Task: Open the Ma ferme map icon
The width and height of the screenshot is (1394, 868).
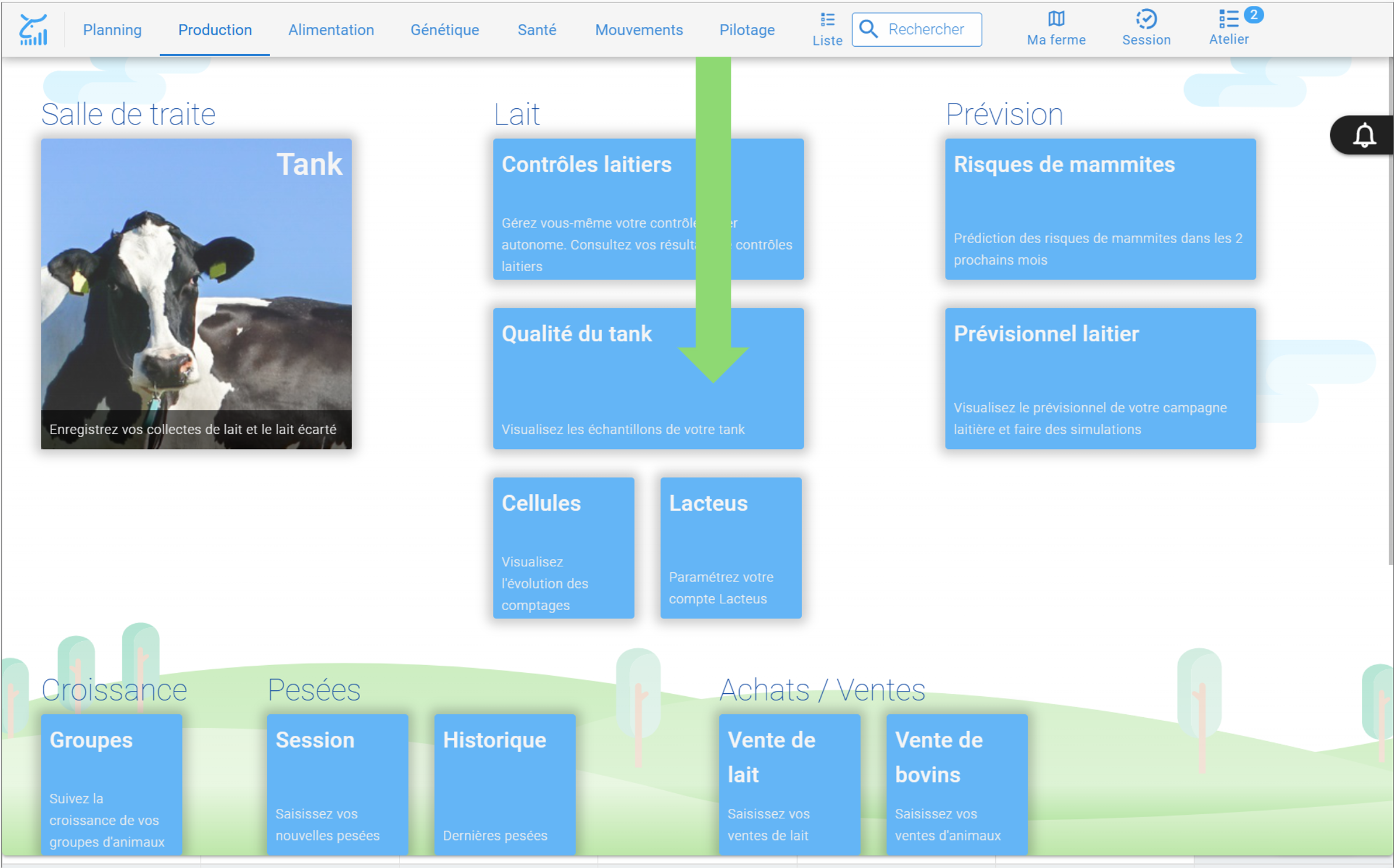Action: click(1056, 29)
